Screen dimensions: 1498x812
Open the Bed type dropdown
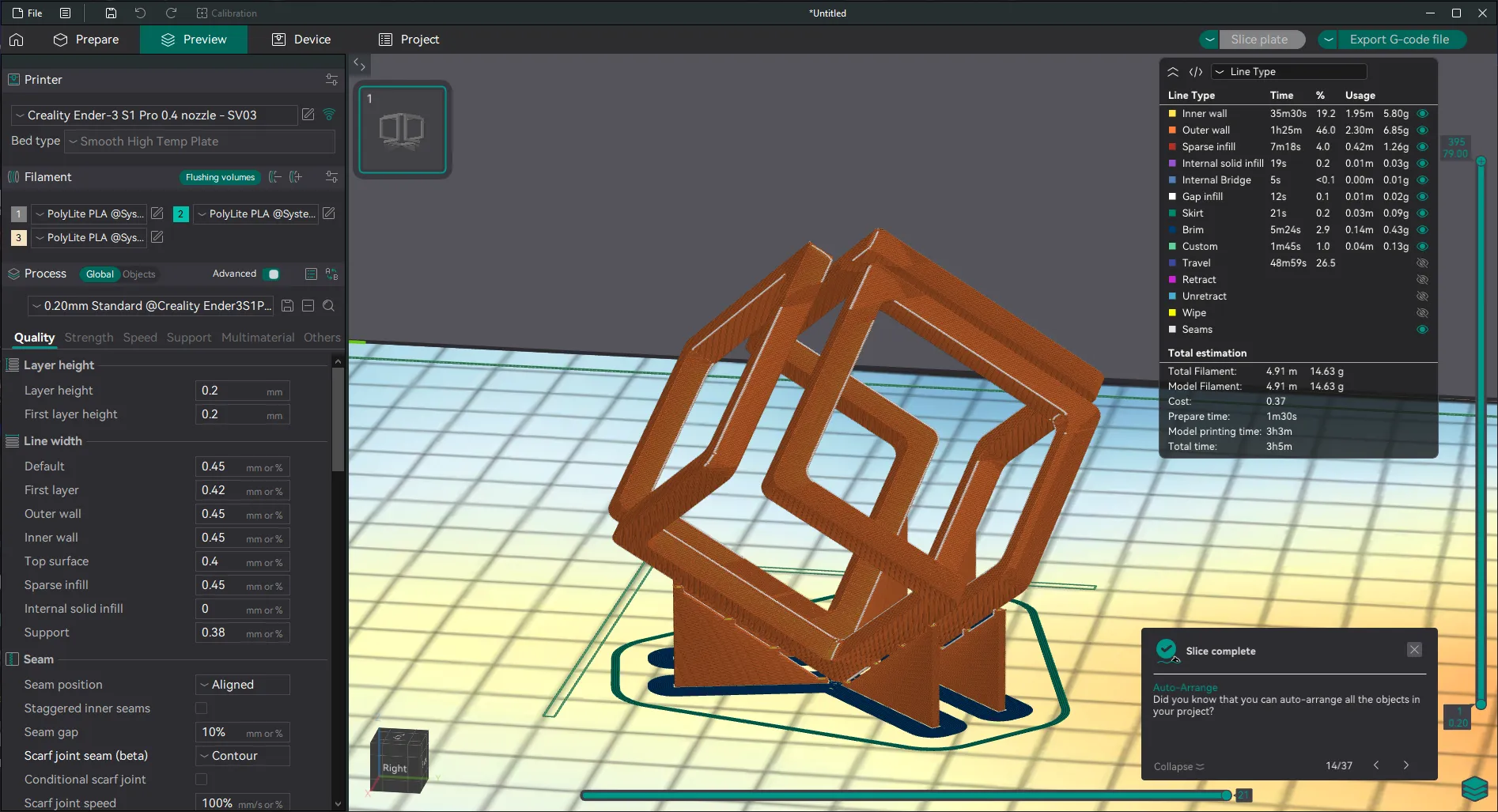[x=200, y=142]
